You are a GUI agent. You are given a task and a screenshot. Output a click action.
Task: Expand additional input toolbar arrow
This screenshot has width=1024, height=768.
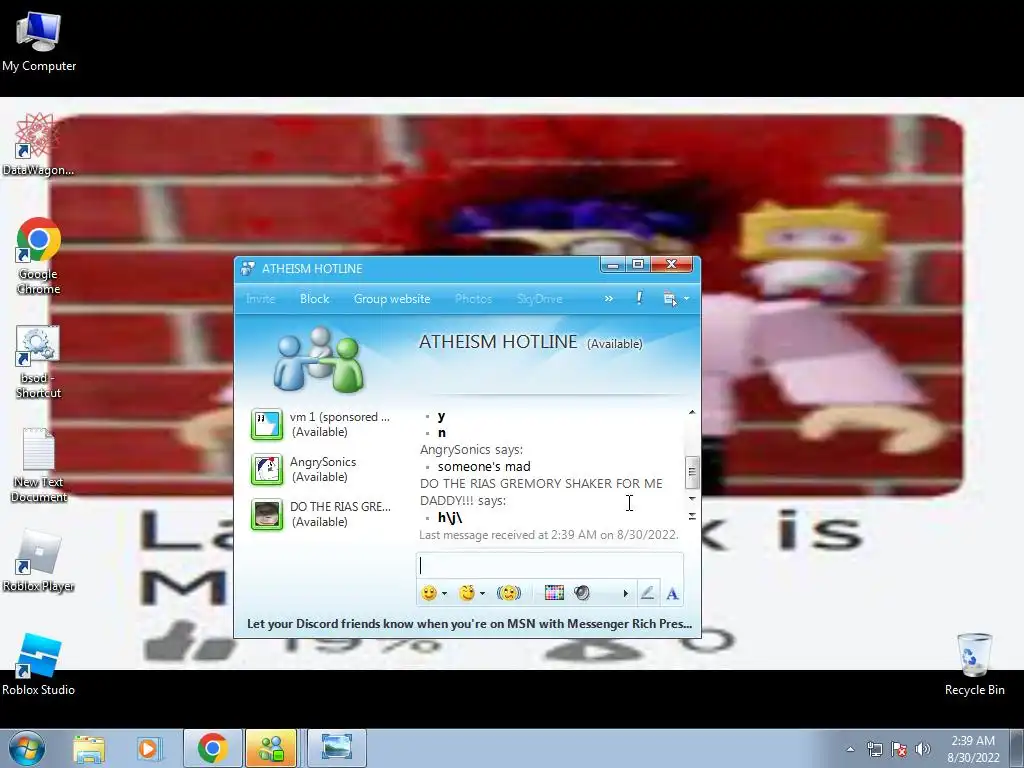[x=625, y=594]
